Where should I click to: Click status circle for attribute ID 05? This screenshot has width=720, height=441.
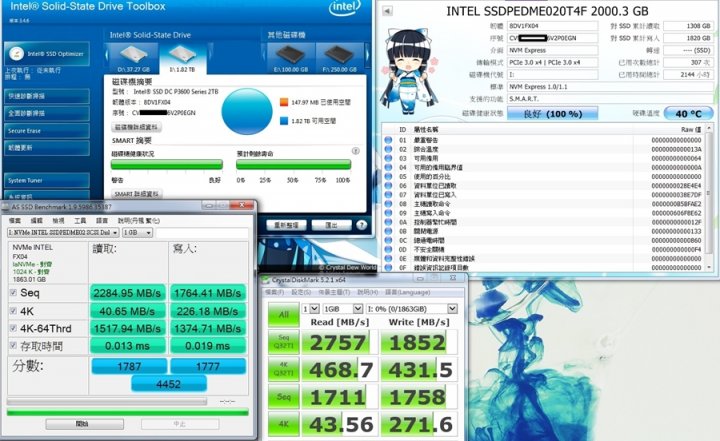pos(388,176)
